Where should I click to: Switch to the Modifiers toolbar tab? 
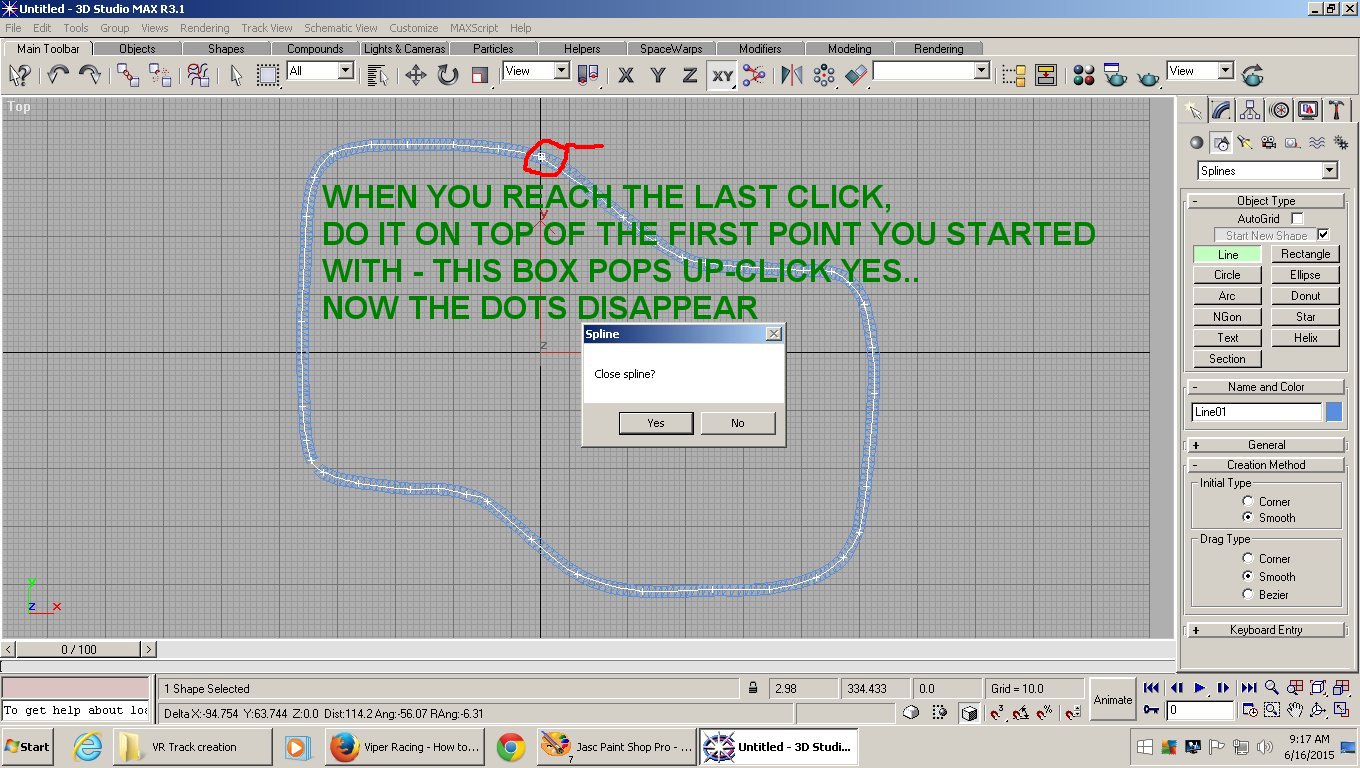760,48
